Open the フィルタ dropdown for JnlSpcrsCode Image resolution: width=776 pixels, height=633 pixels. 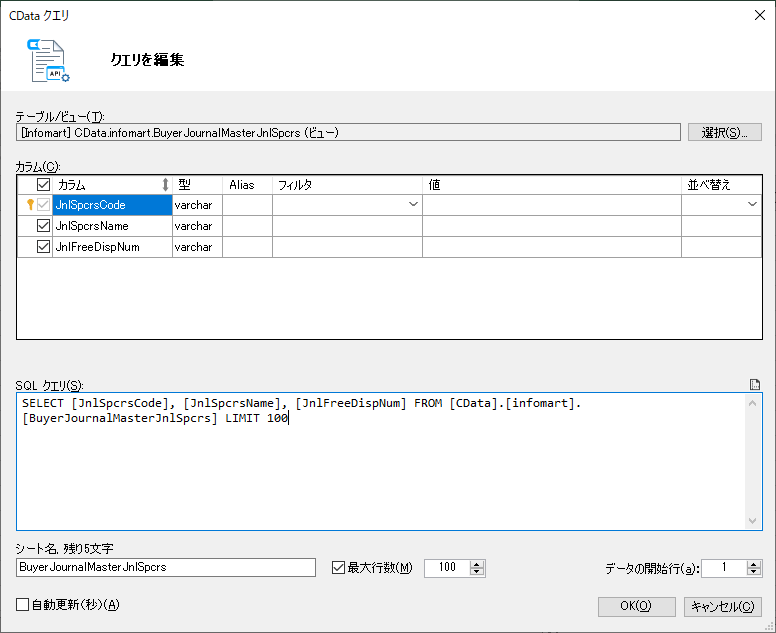413,204
